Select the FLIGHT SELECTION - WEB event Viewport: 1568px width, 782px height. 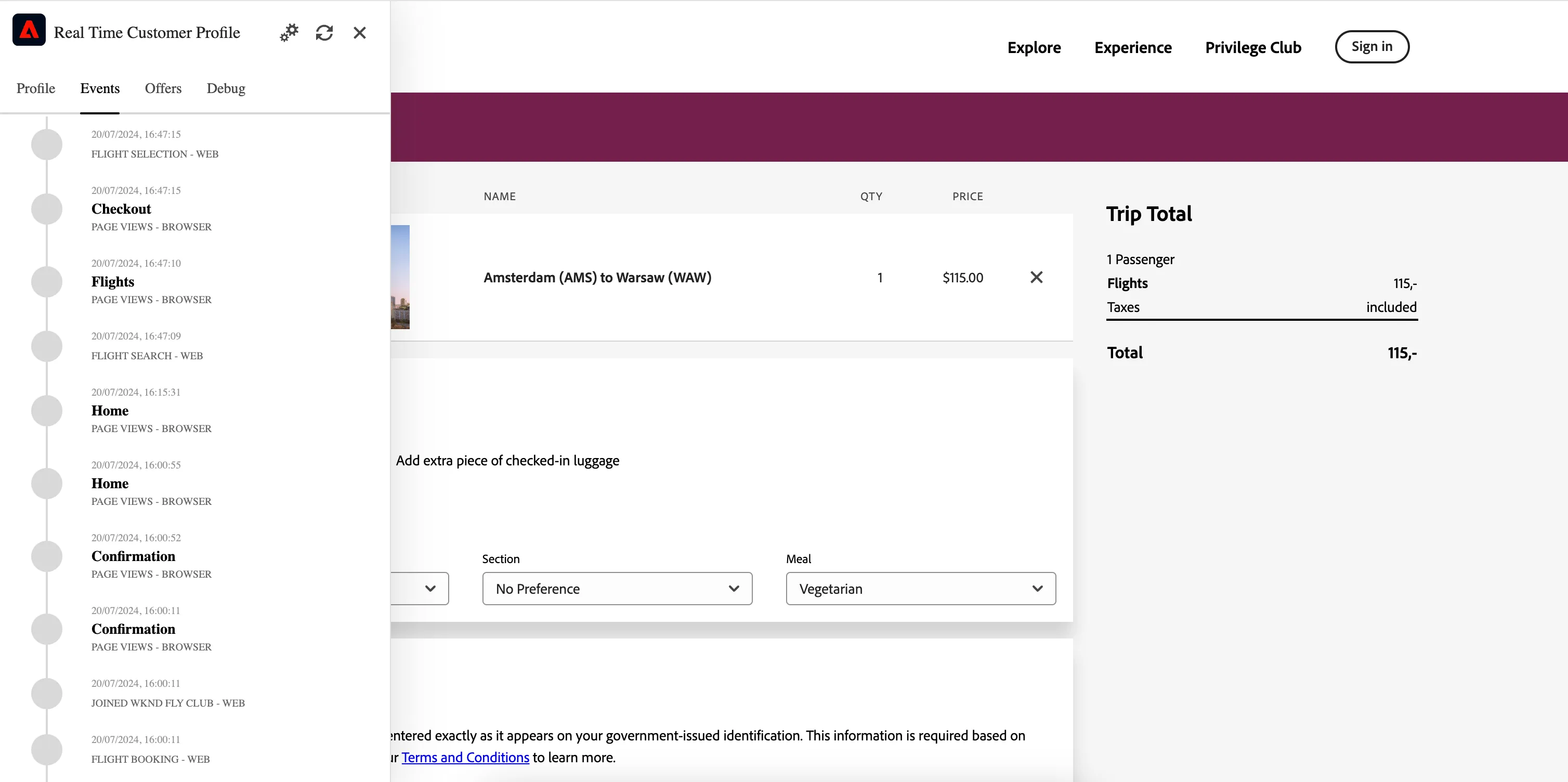[x=154, y=144]
